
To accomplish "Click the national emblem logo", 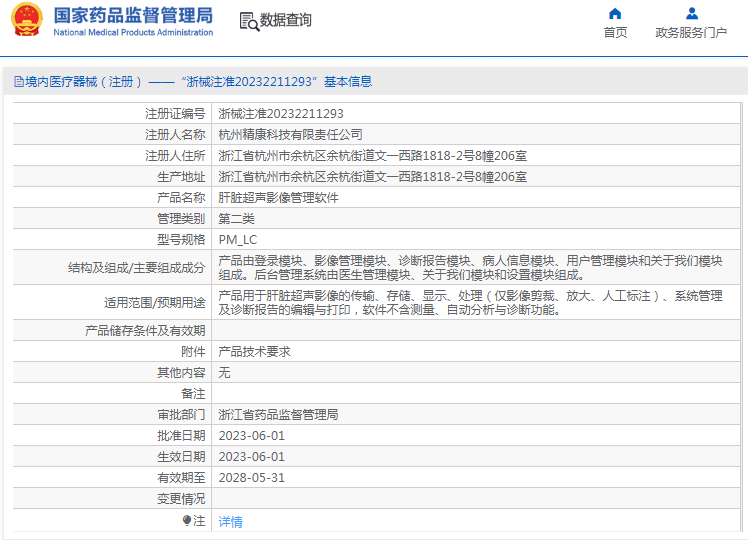I will click(x=27, y=20).
